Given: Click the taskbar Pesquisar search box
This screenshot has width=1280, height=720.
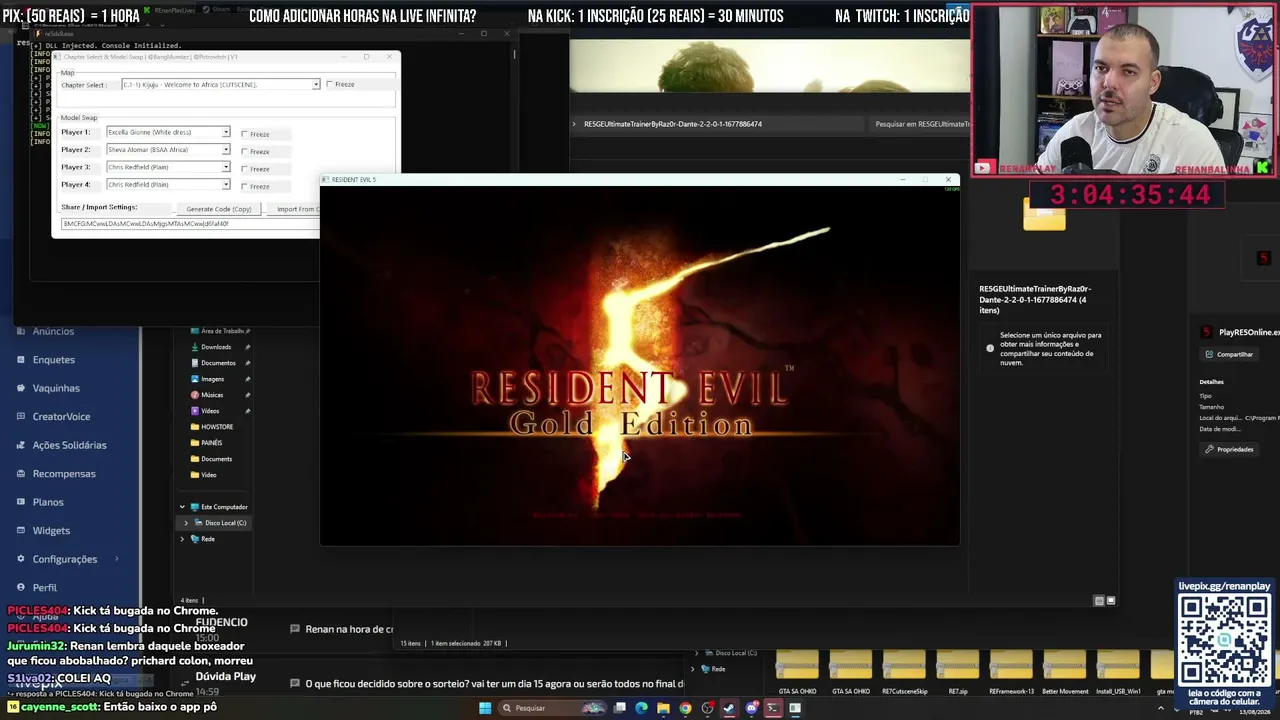Looking at the screenshot, I should [x=552, y=708].
